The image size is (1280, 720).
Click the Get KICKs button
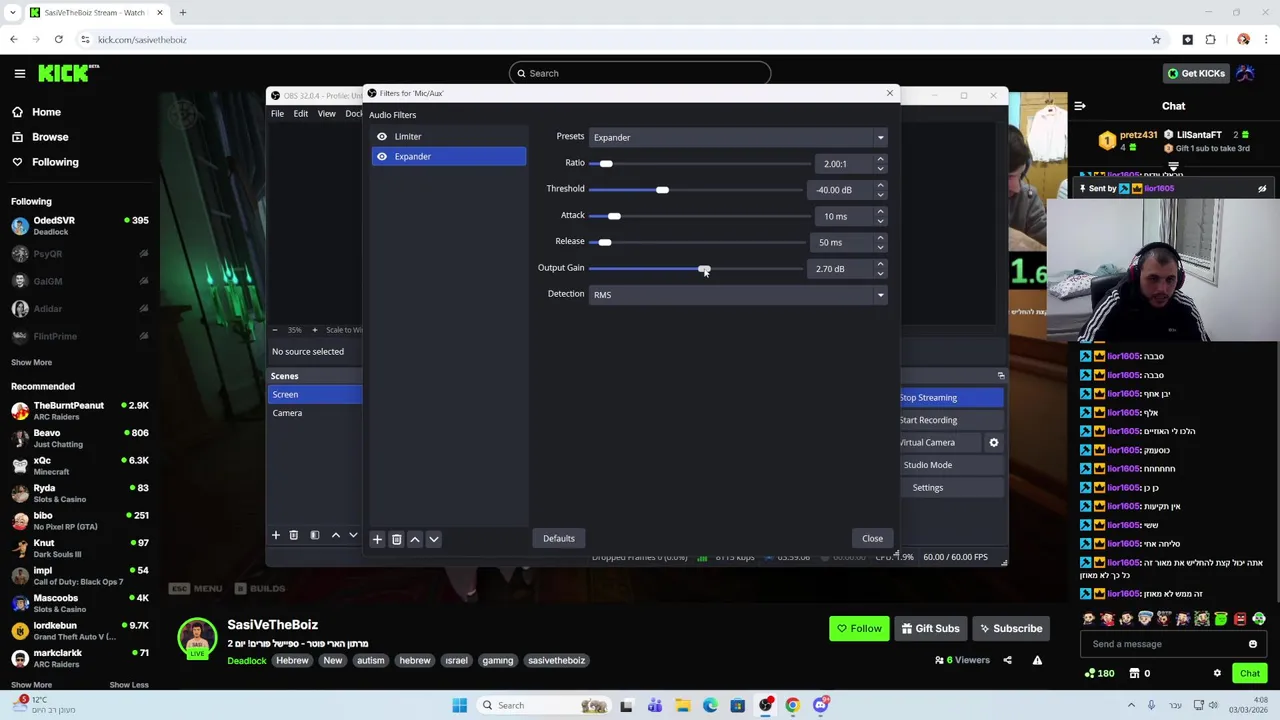coord(1195,73)
